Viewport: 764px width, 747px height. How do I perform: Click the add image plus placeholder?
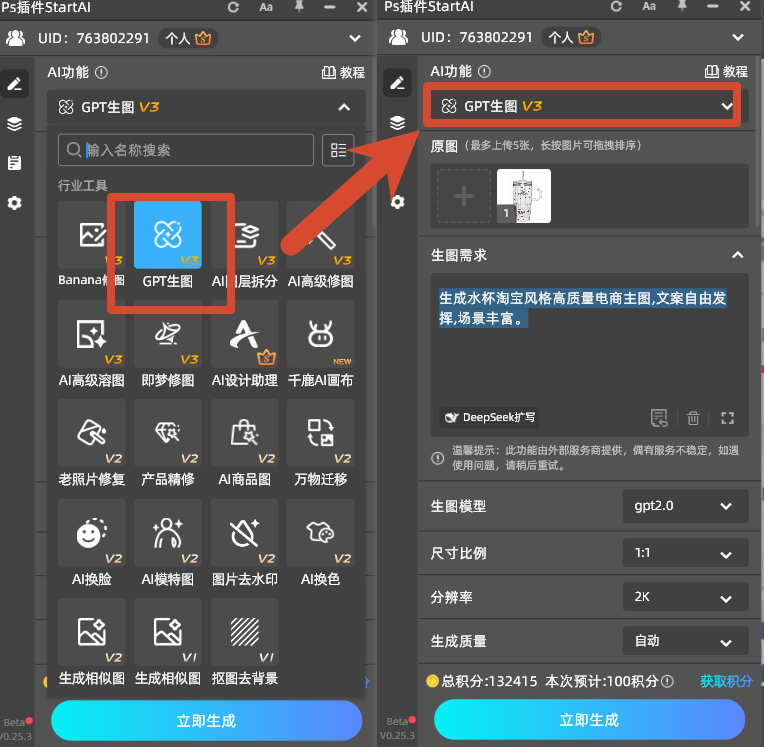(463, 196)
